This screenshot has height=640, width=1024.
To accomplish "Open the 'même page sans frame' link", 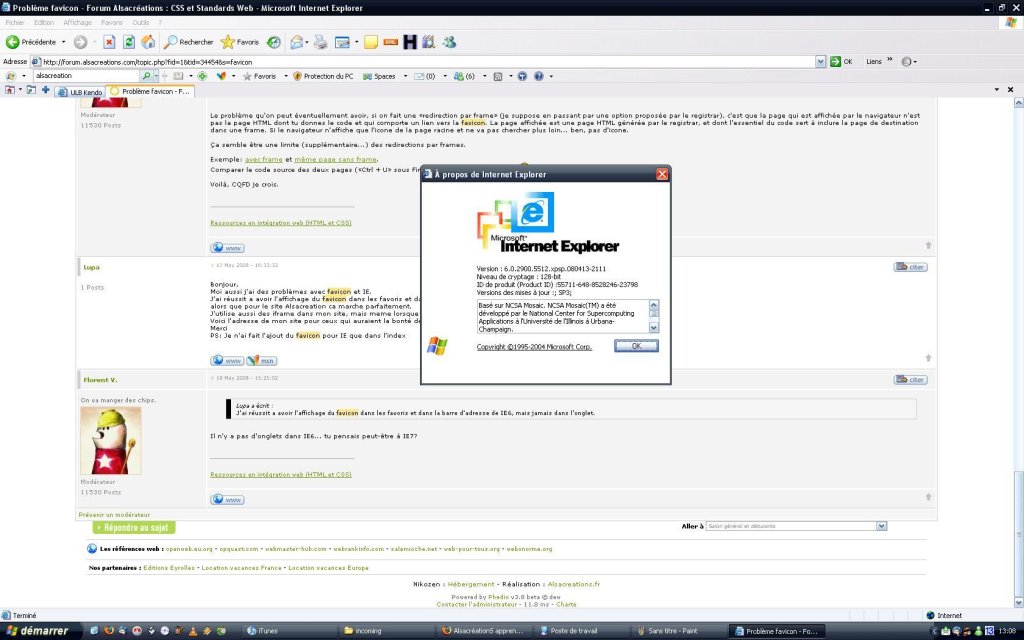I will point(336,159).
